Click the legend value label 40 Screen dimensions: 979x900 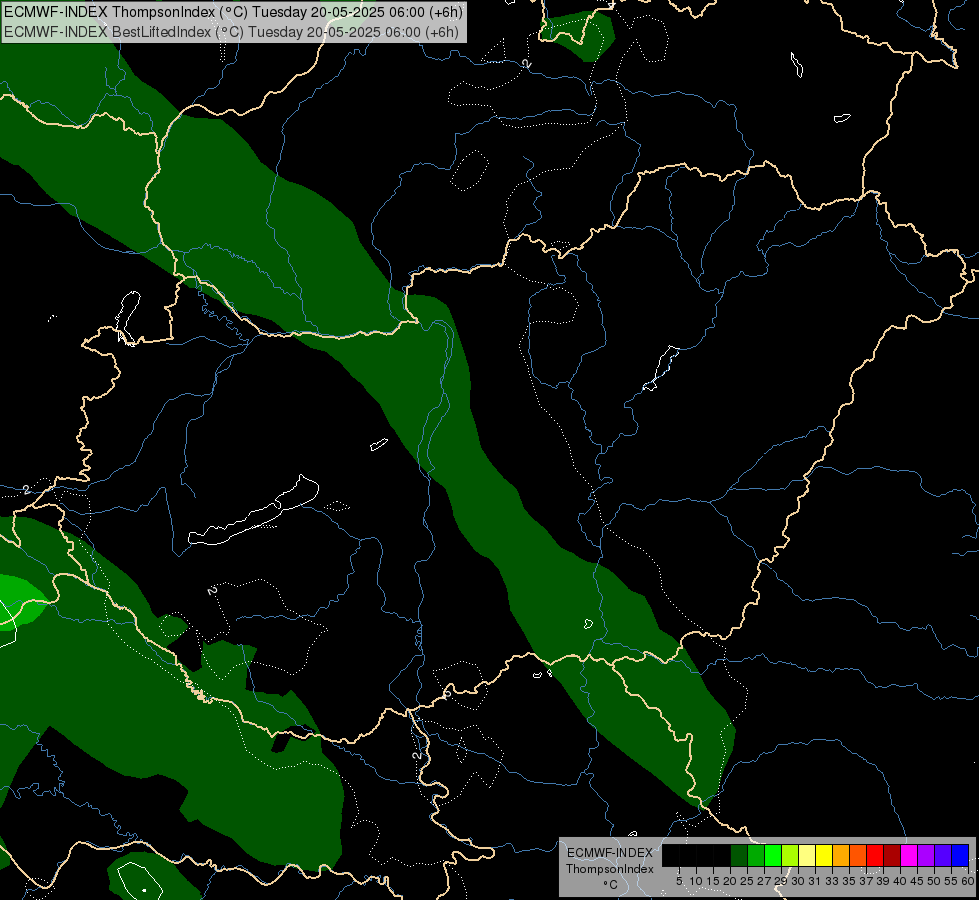tap(900, 881)
